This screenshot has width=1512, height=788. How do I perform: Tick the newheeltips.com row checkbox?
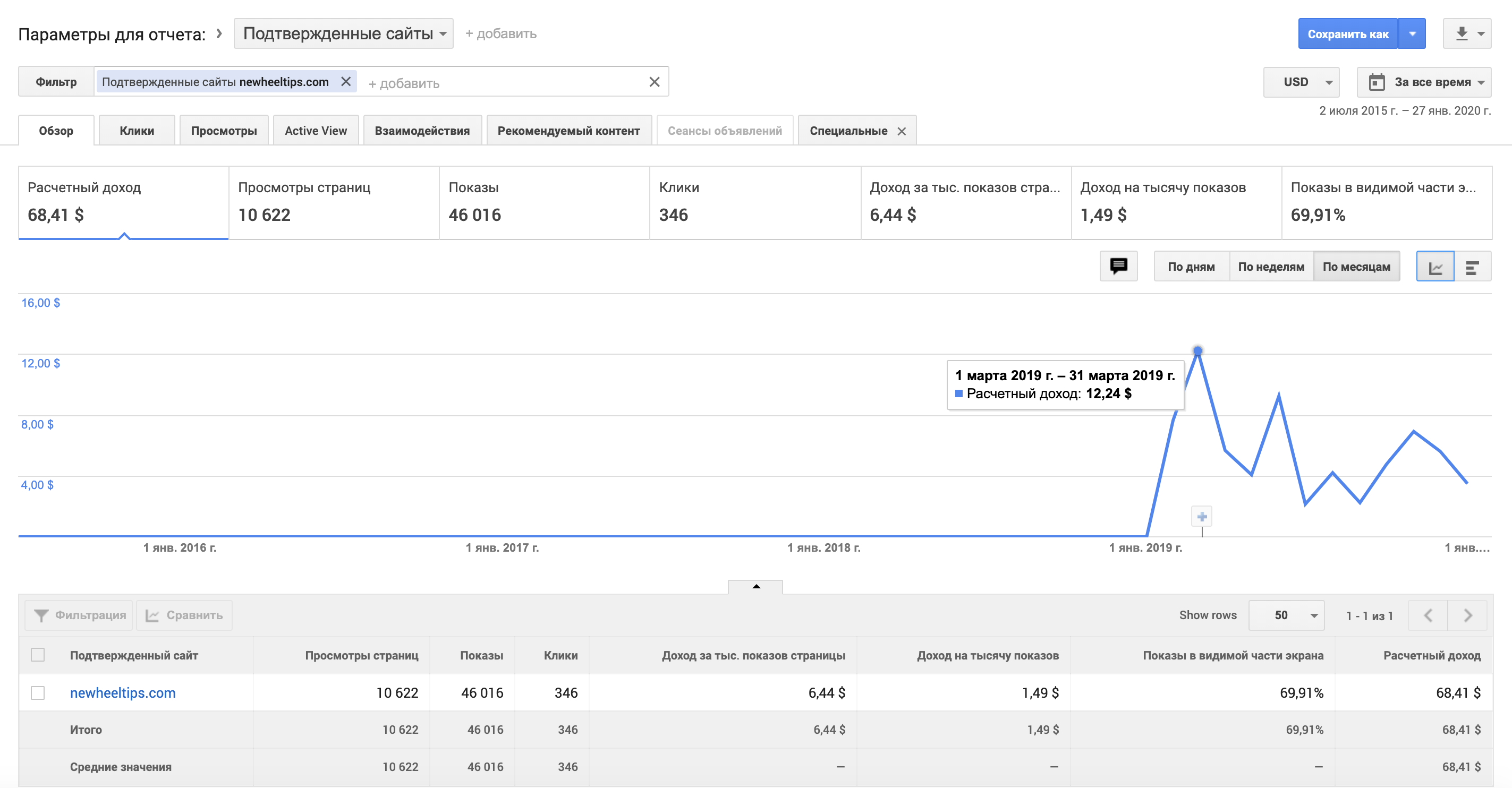click(x=38, y=692)
